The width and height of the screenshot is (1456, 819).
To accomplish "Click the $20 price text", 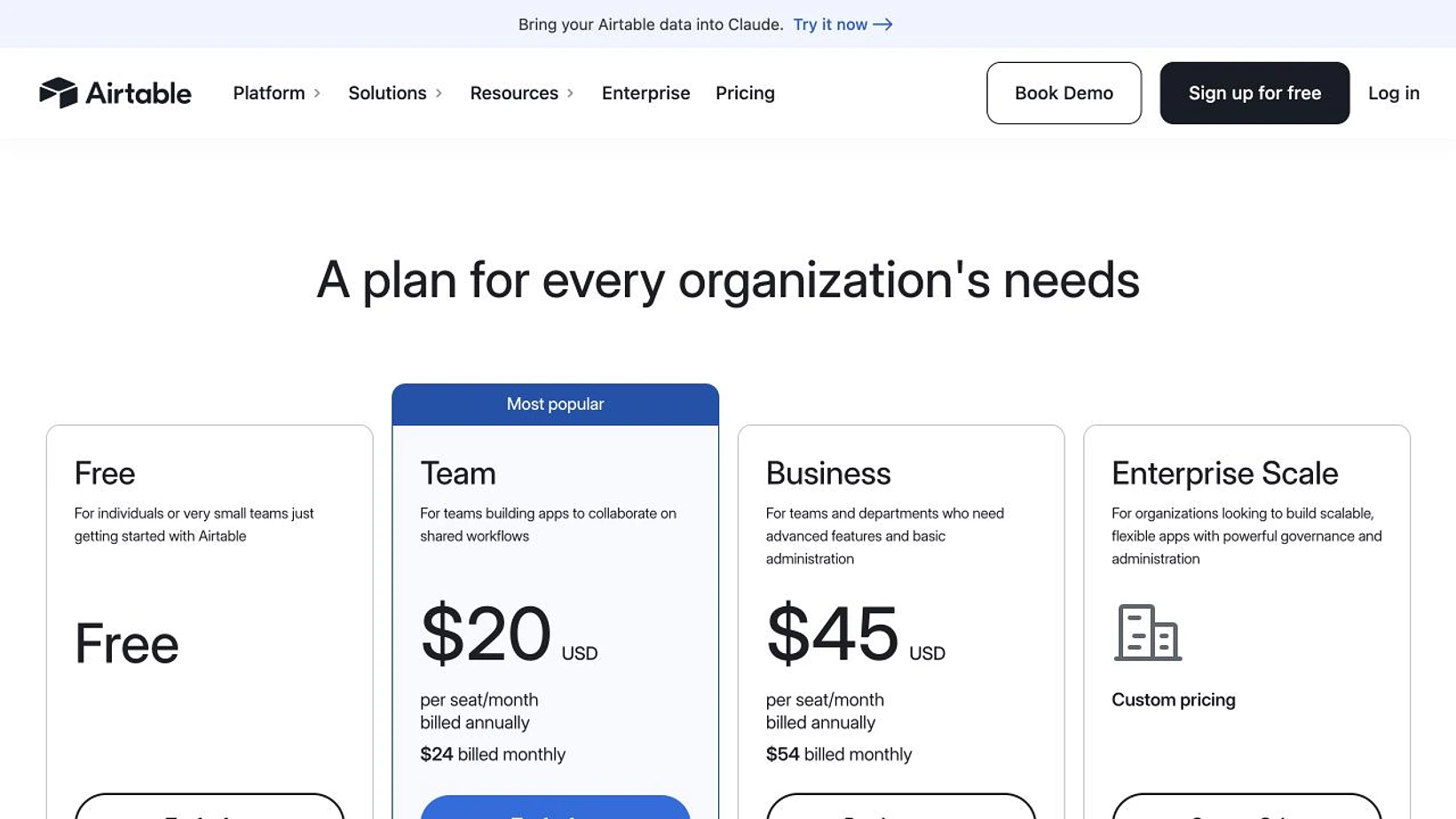I will [486, 634].
